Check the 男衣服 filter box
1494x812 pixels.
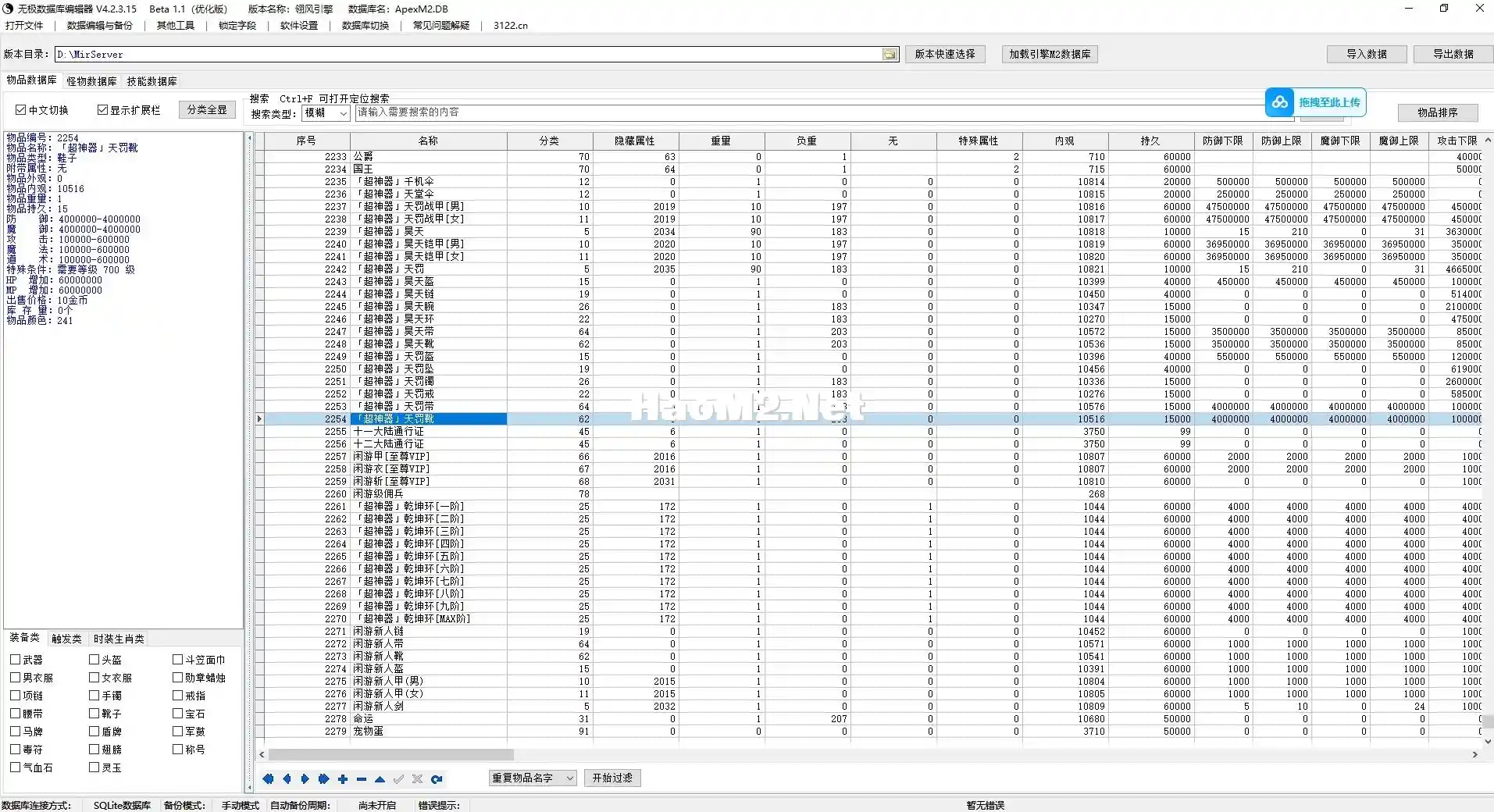point(15,678)
